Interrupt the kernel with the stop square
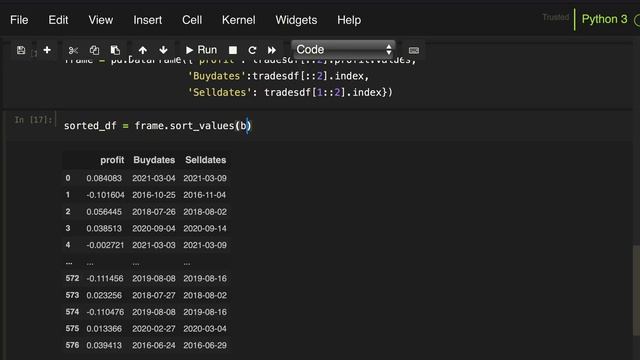The image size is (640, 360). [233, 50]
